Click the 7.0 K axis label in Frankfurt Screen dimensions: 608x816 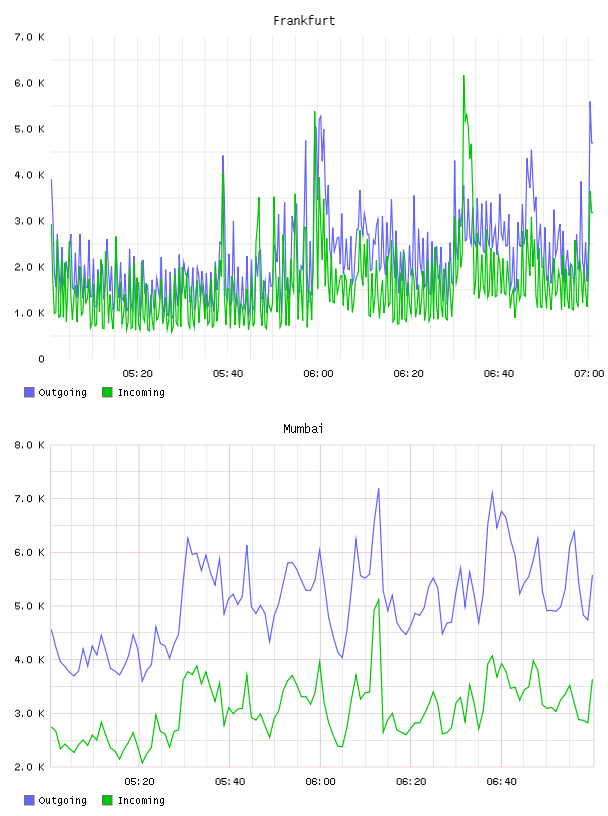[30, 37]
